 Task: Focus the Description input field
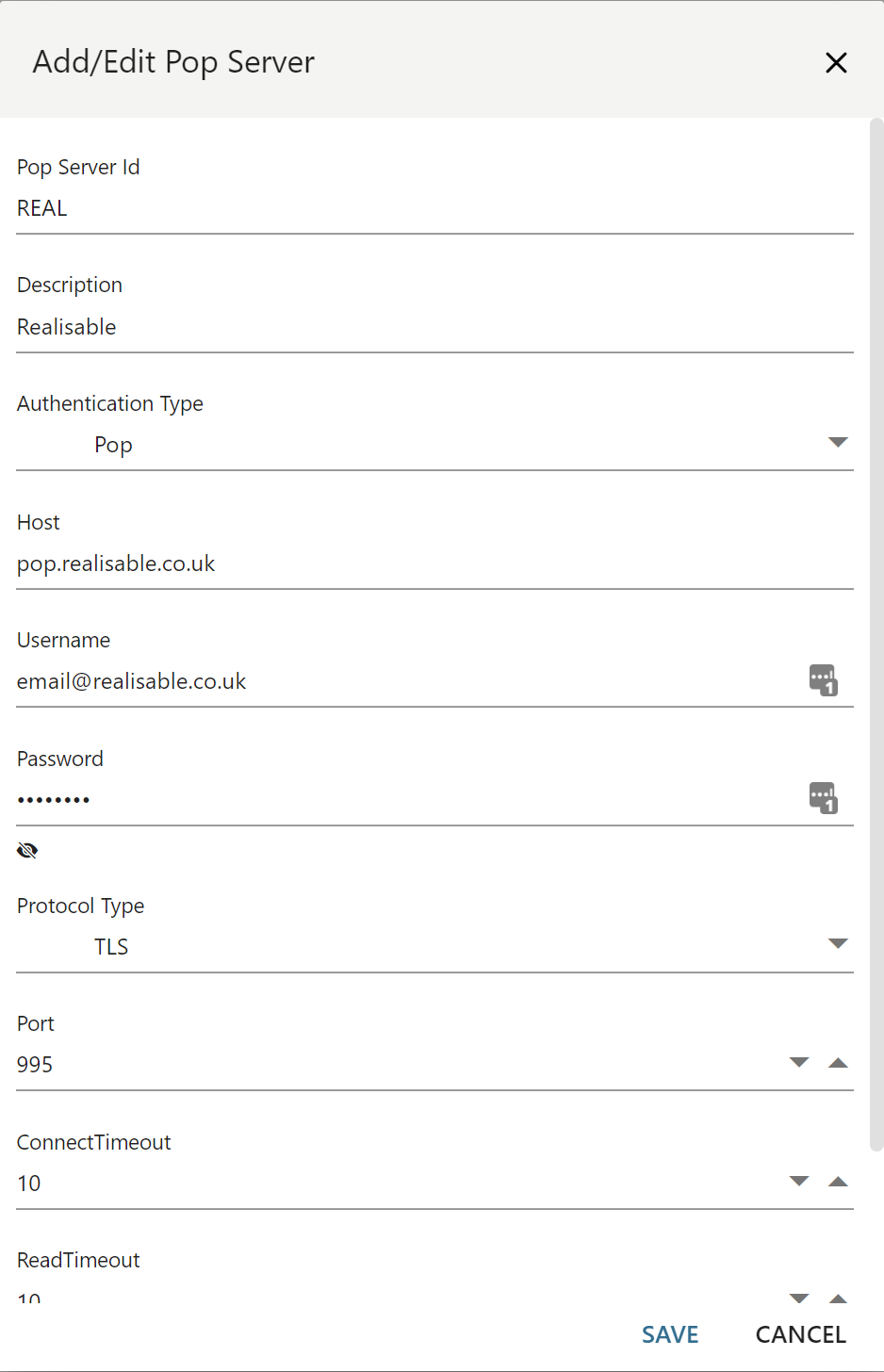pos(434,328)
